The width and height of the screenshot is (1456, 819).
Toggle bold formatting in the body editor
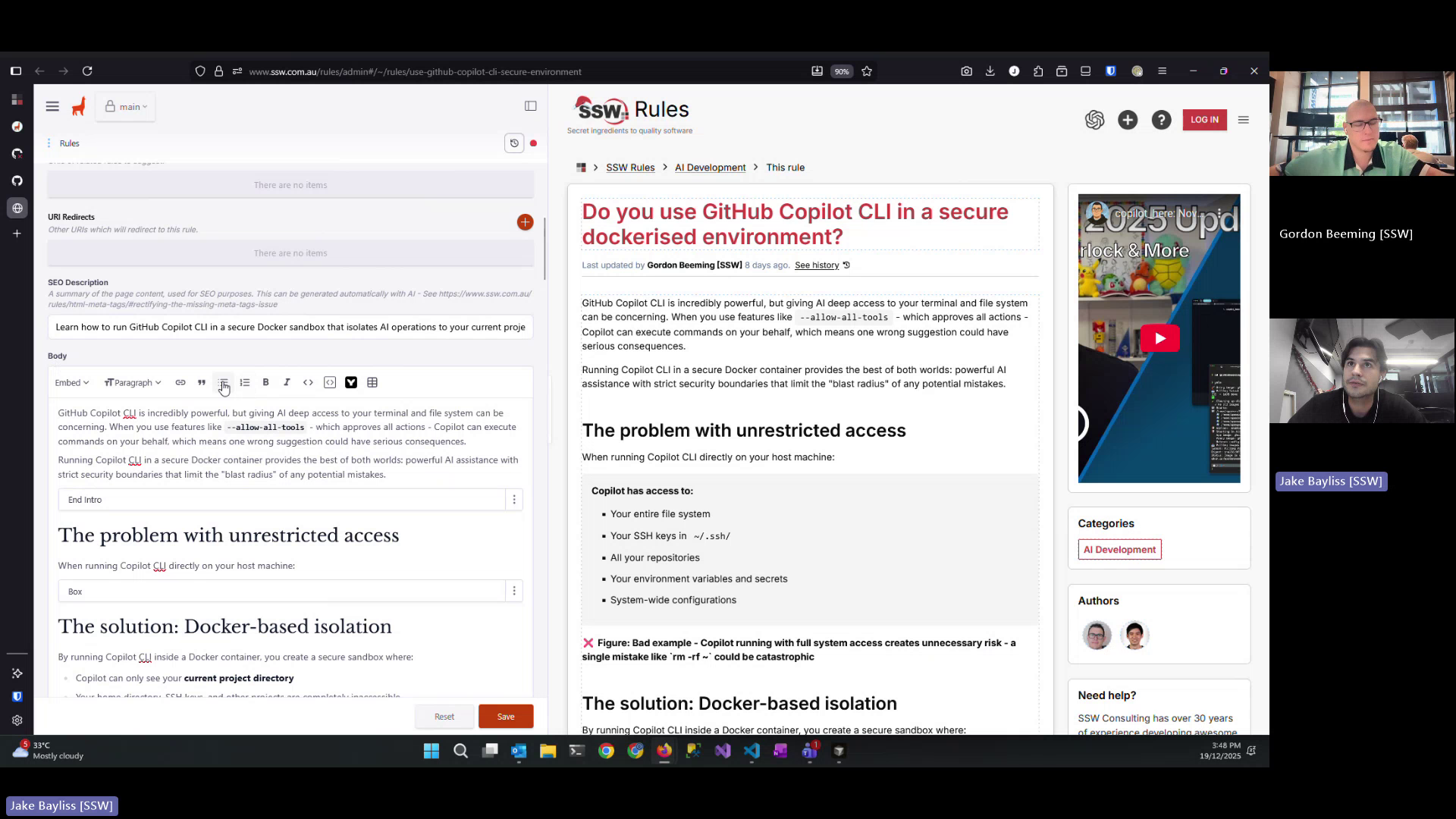[265, 383]
